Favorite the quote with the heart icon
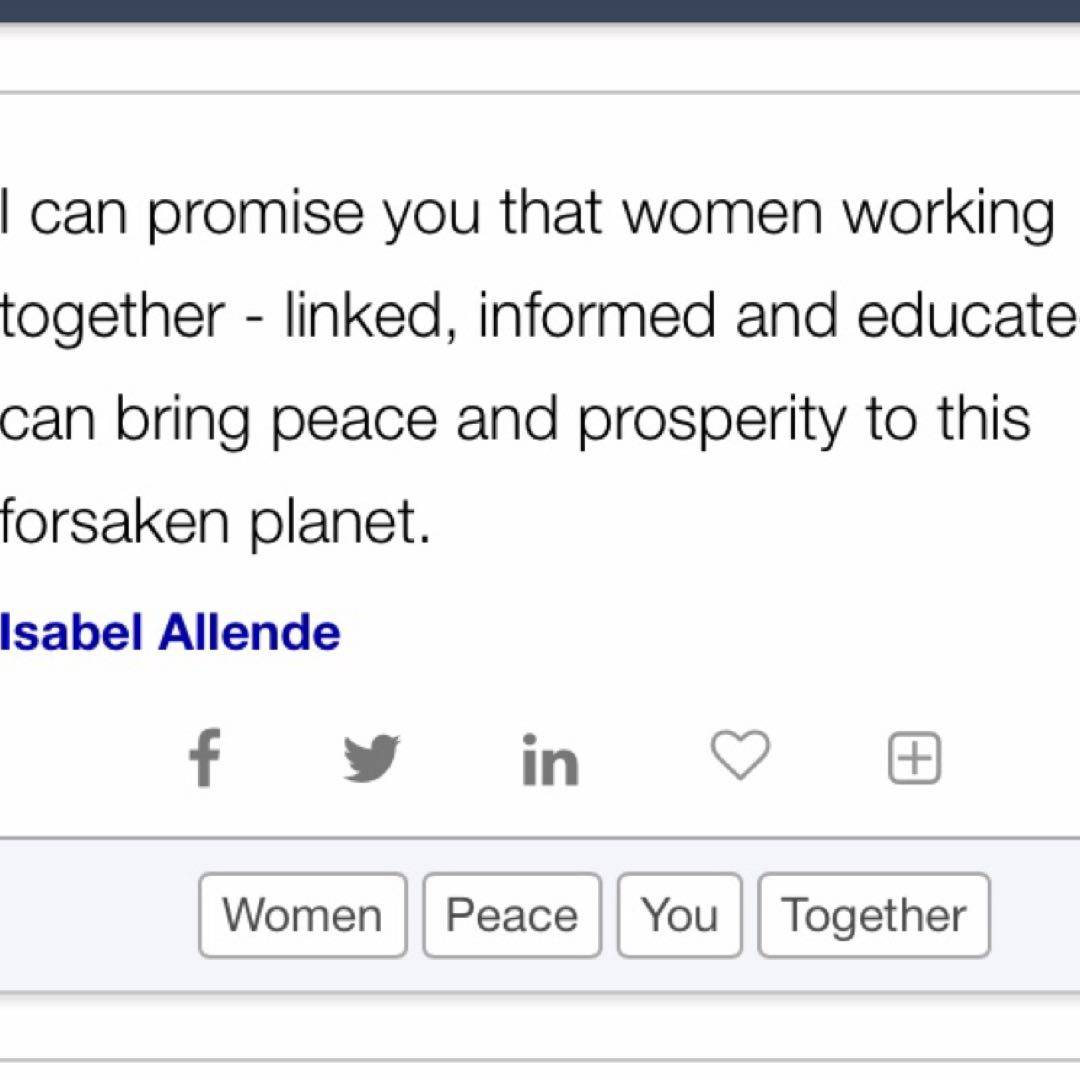The image size is (1080, 1080). 740,755
